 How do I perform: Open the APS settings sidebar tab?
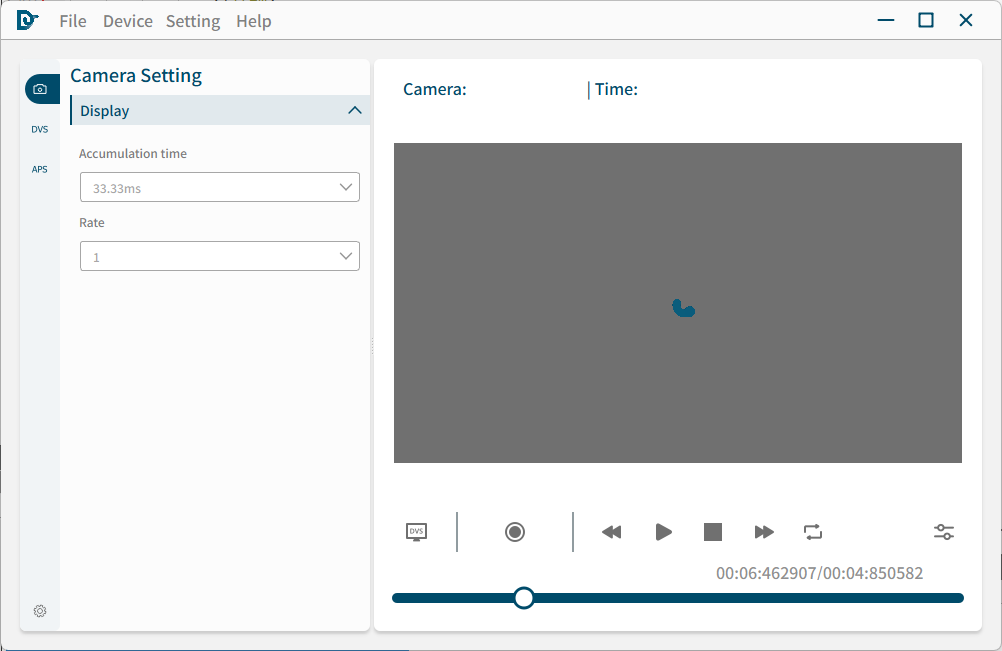pyautogui.click(x=40, y=169)
